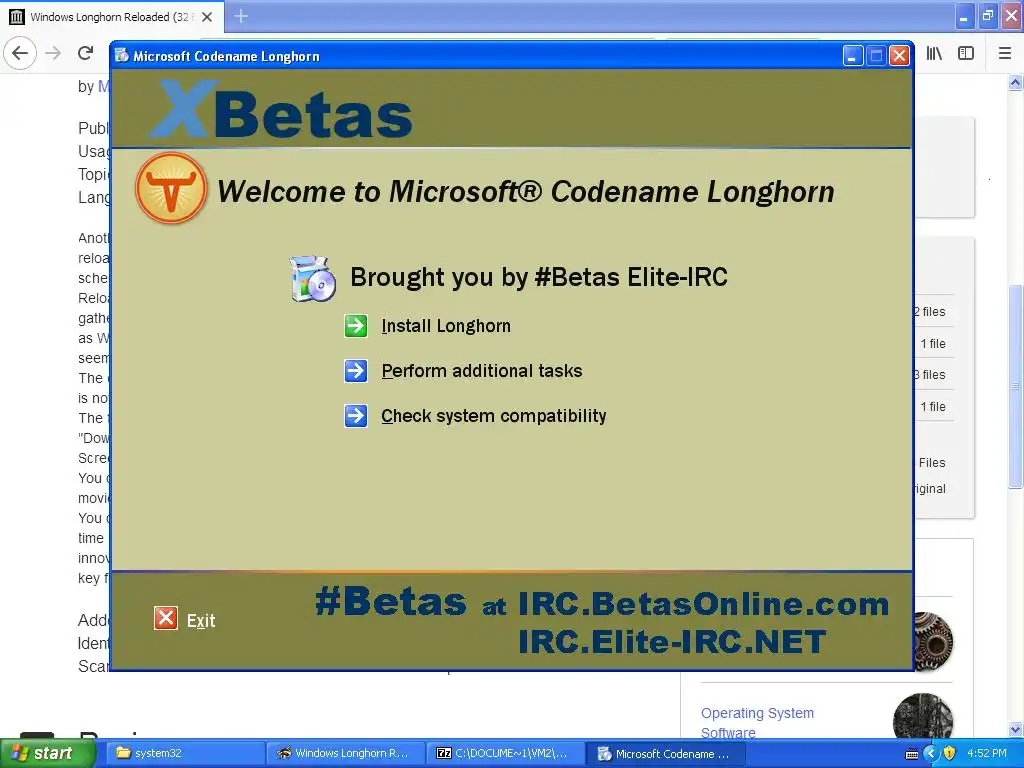Screen dimensions: 1024x768
Task: Click the browser vertical scrollbar thumb
Action: (x=1015, y=386)
